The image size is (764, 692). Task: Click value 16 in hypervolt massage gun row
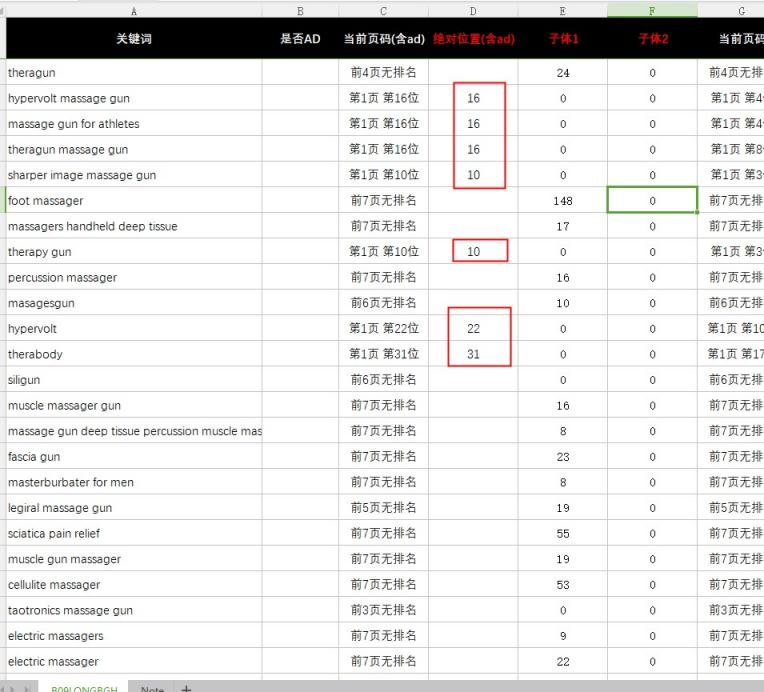coord(473,98)
